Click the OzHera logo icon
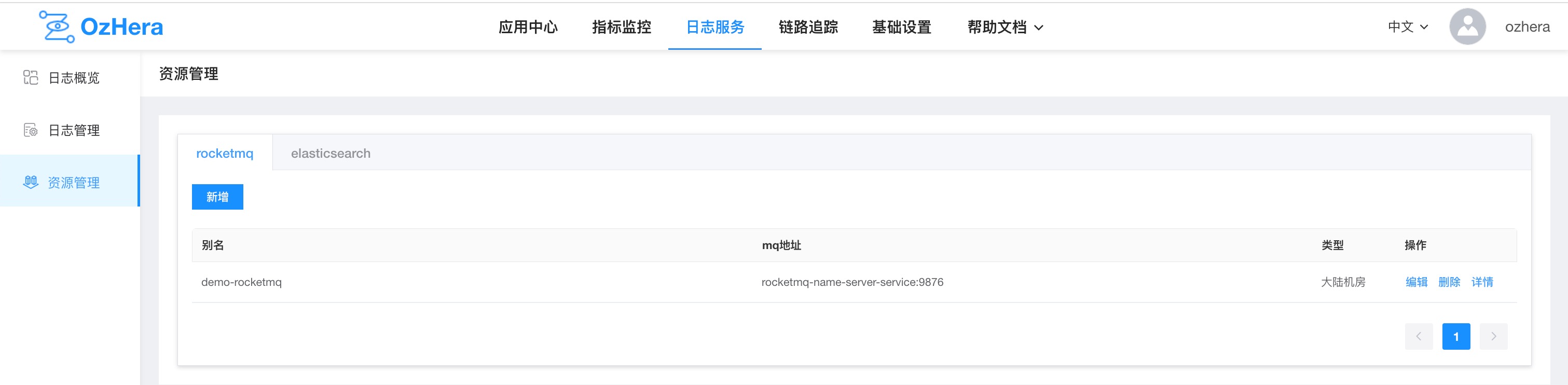This screenshot has width=1568, height=385. pos(57,27)
